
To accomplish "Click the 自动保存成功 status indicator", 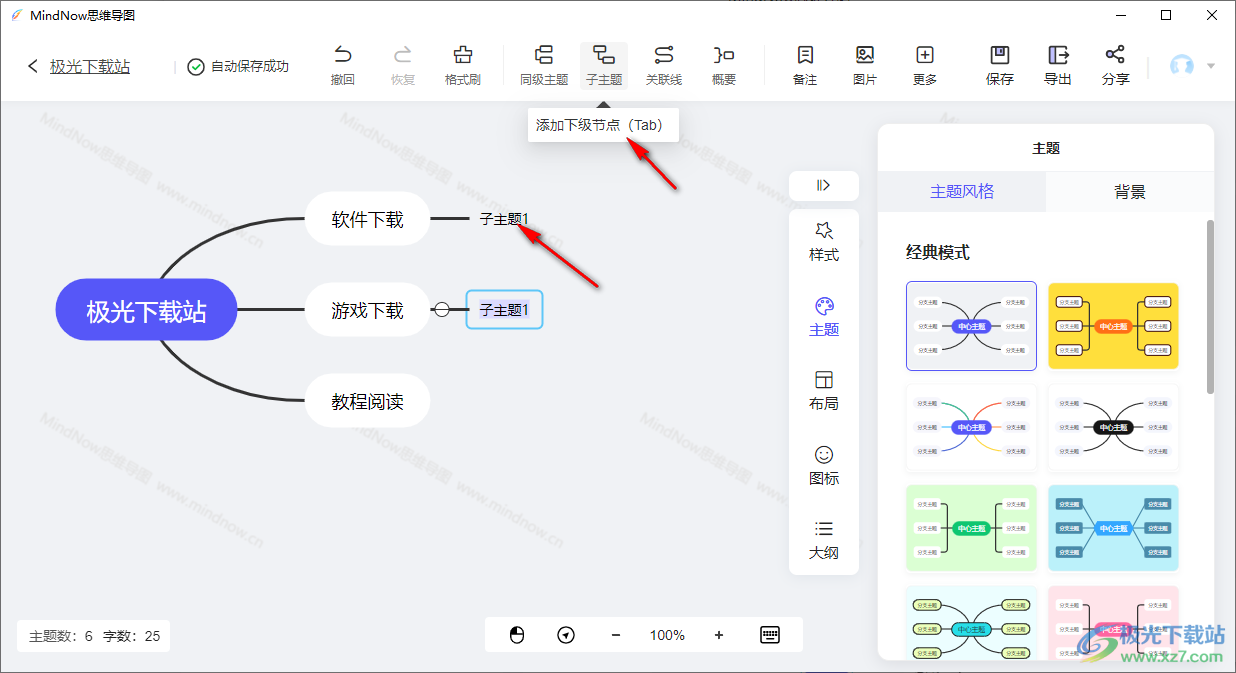I will (x=238, y=66).
